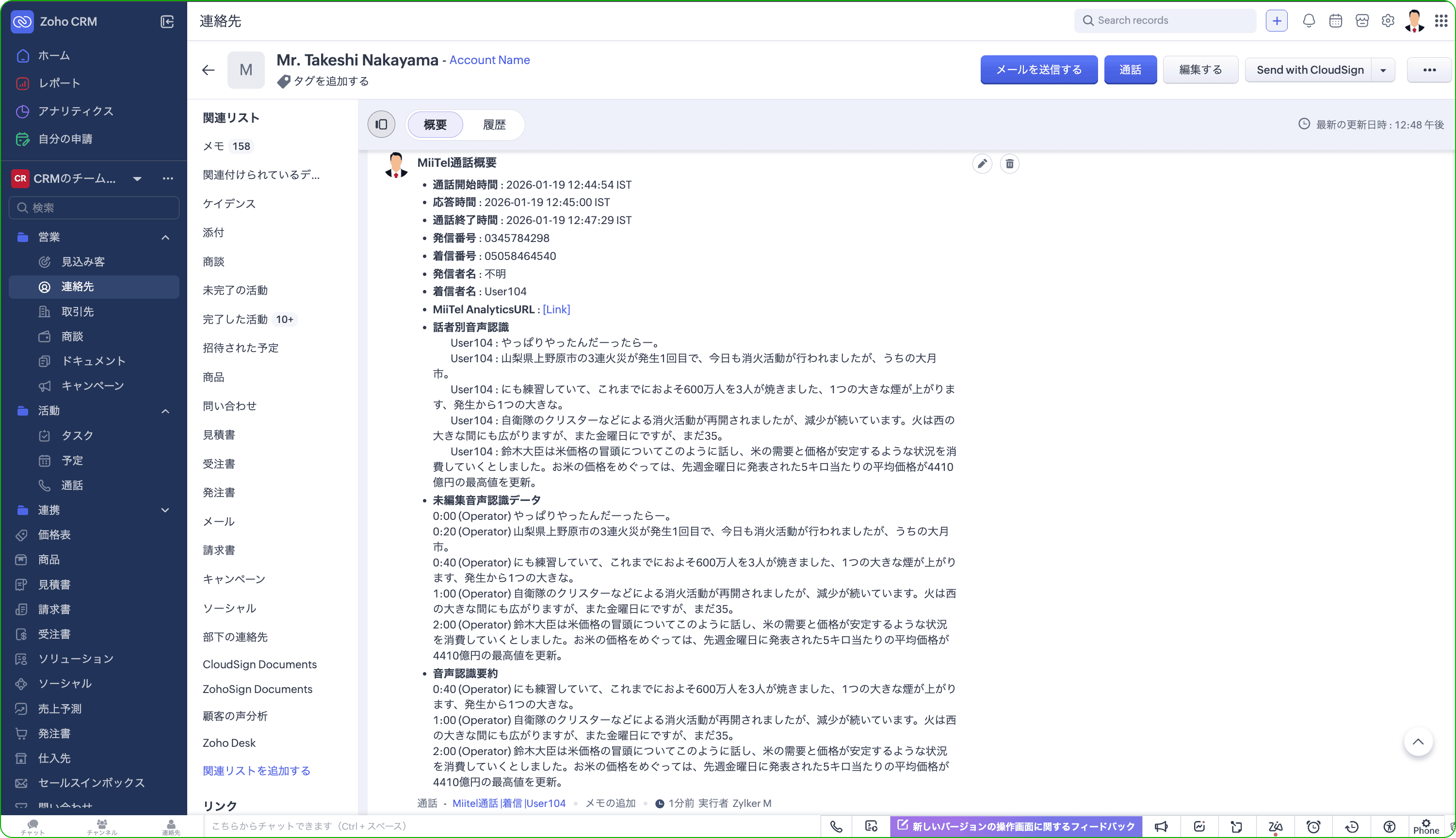Open Send with CloudSign dropdown arrow
The width and height of the screenshot is (1456, 838).
[x=1383, y=70]
